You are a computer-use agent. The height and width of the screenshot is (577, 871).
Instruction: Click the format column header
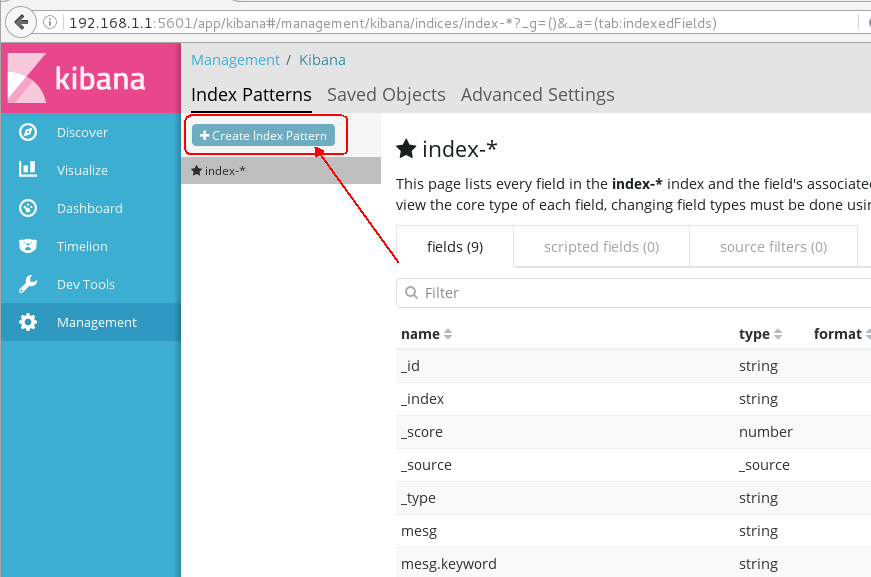coord(837,334)
